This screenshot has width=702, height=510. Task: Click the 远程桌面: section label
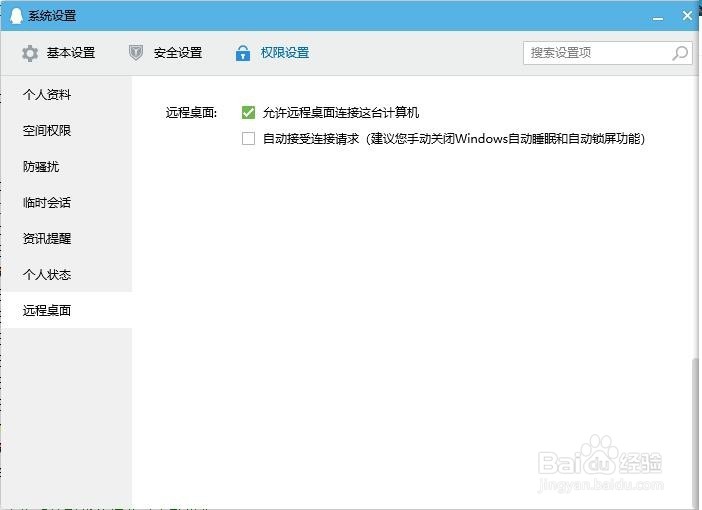coord(191,112)
